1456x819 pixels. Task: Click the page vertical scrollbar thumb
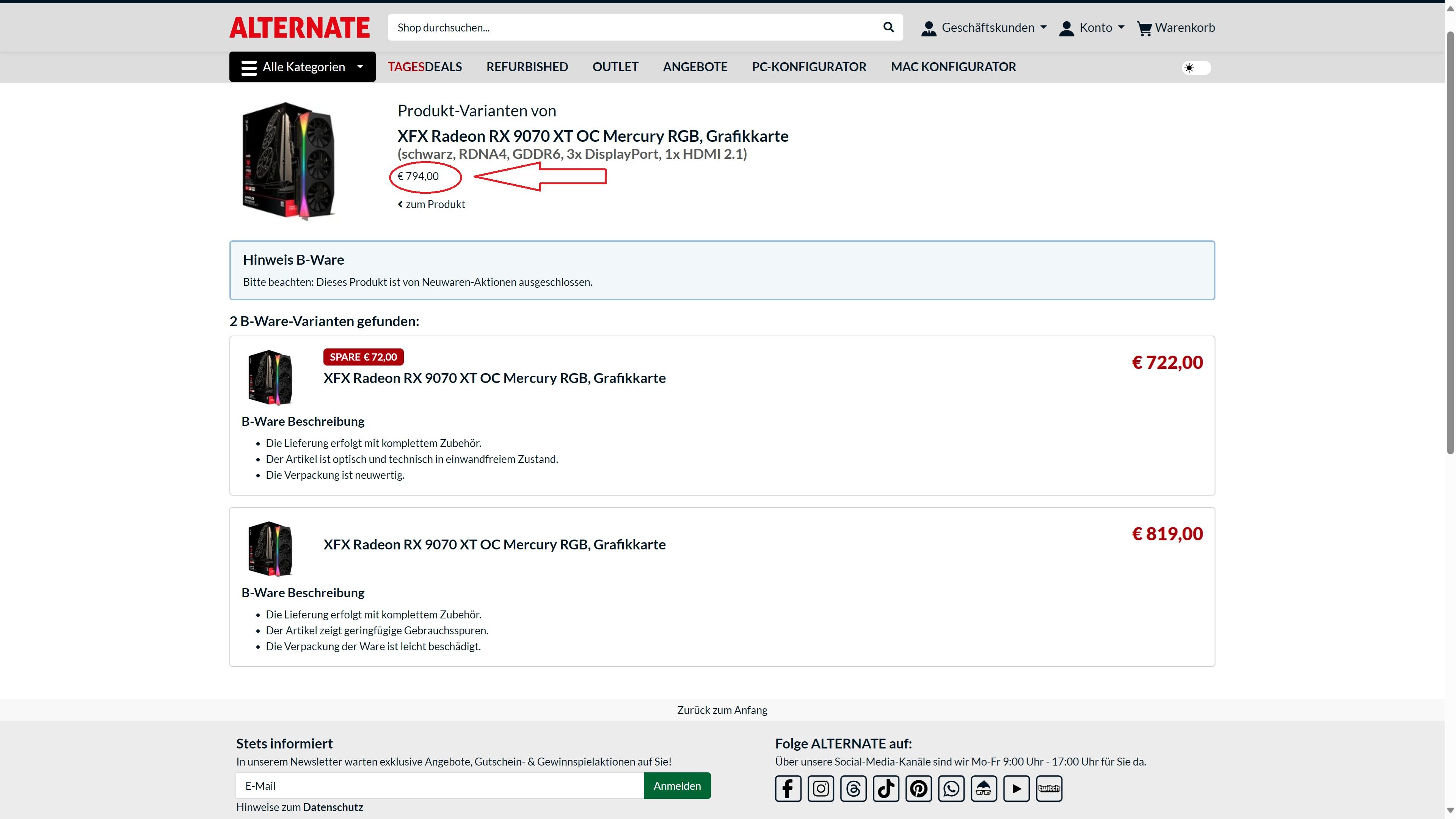click(x=1450, y=243)
